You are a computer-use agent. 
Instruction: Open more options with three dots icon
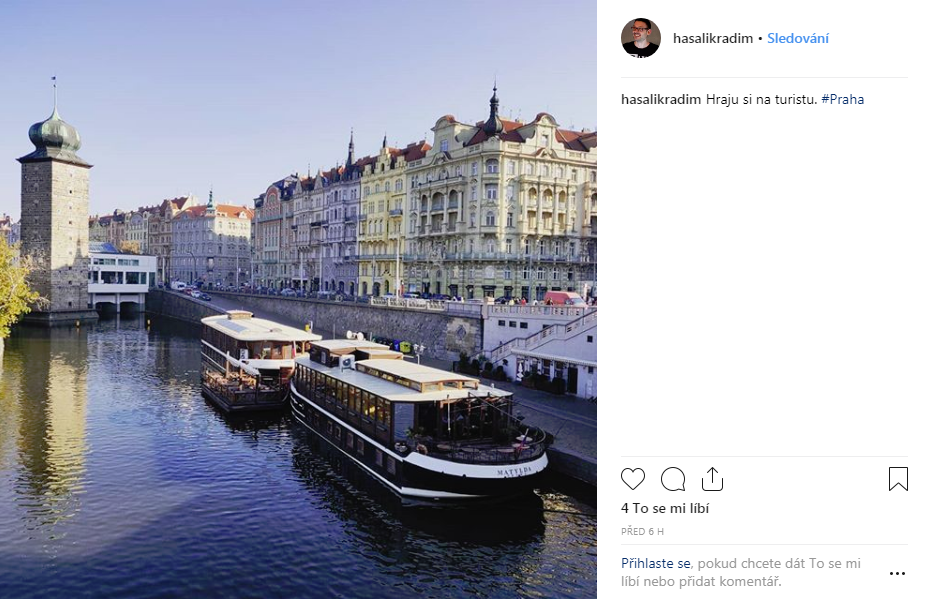pos(897,573)
